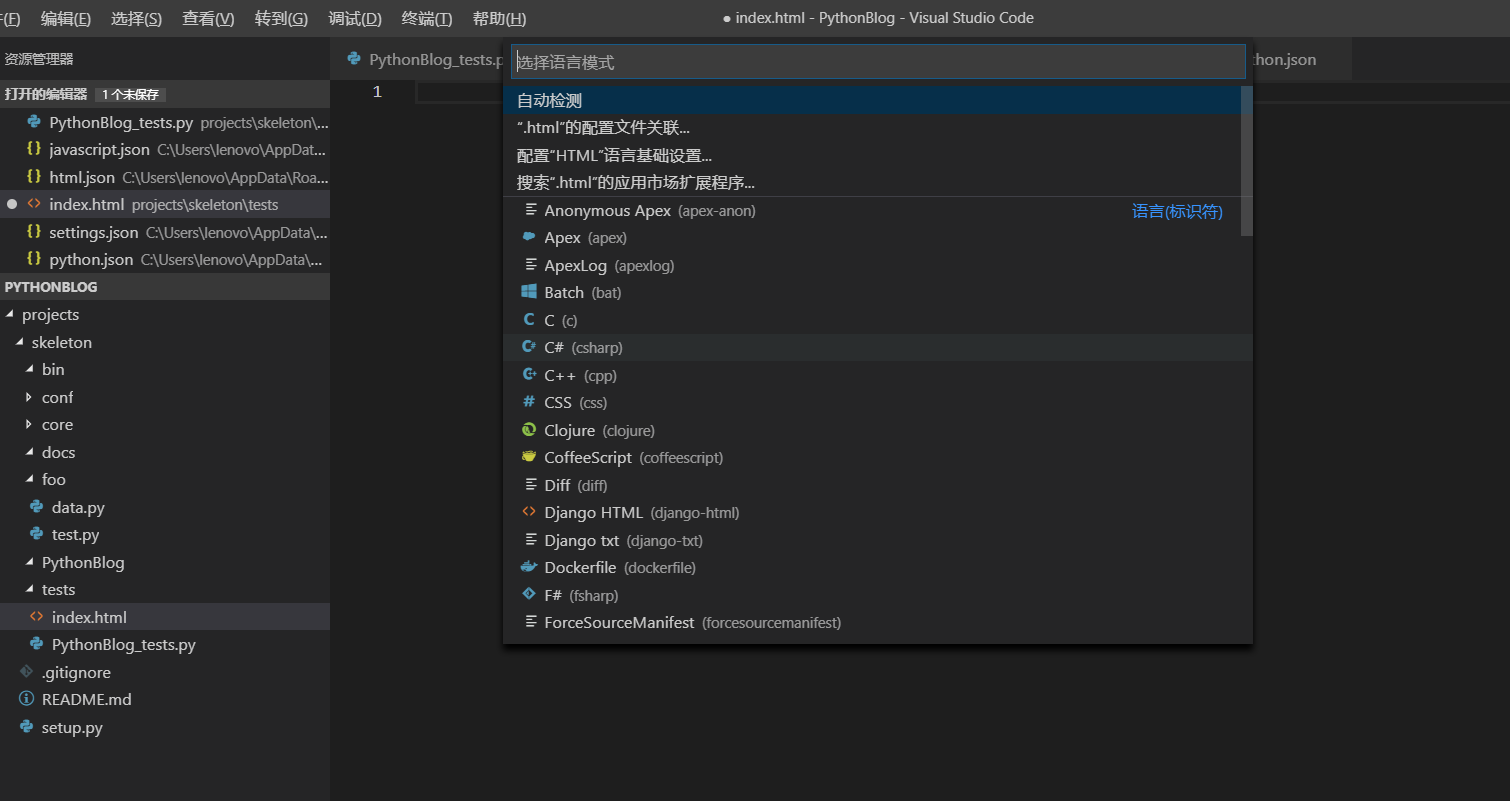
Task: Collapse the skeleton folder
Action: [x=21, y=342]
